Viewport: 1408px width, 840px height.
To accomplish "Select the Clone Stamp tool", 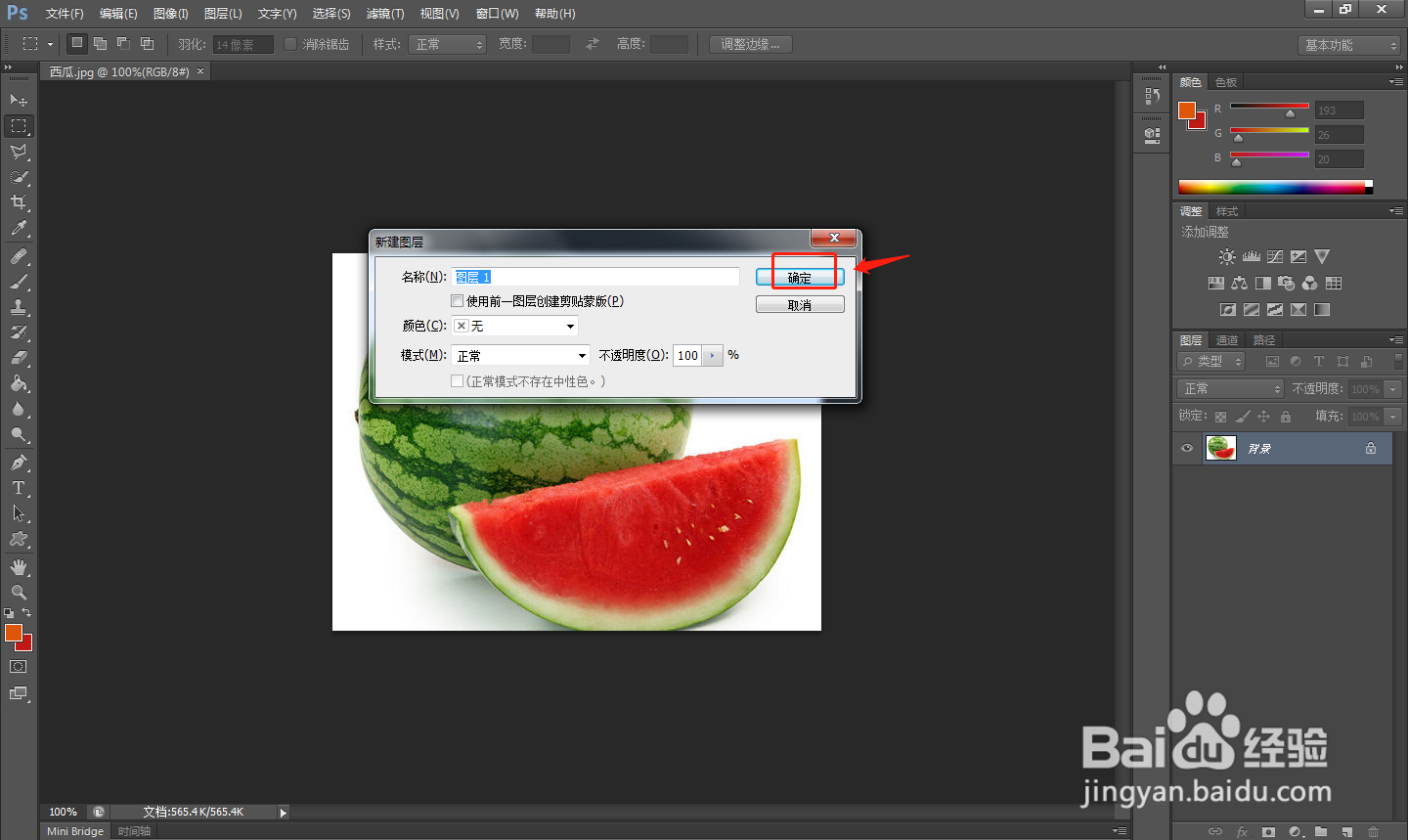I will point(19,307).
